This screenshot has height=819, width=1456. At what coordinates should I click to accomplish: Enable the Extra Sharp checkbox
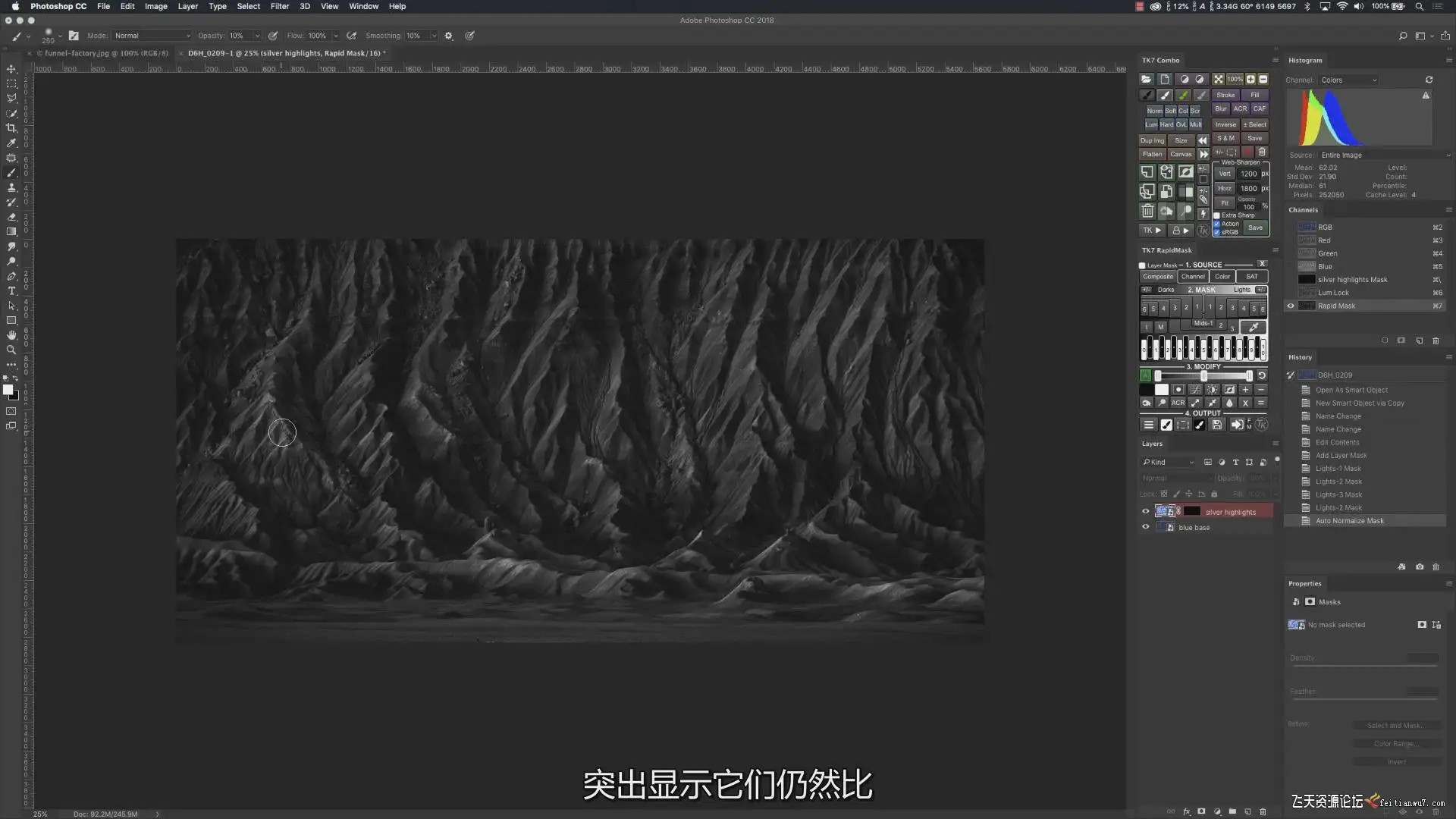[x=1217, y=215]
